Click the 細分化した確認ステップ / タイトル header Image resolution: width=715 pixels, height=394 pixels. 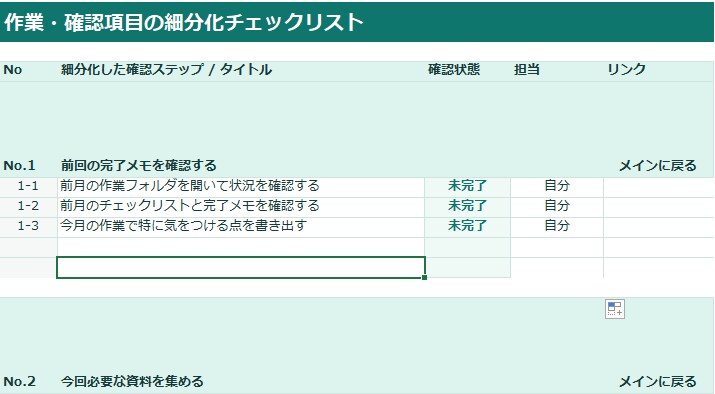tap(166, 69)
